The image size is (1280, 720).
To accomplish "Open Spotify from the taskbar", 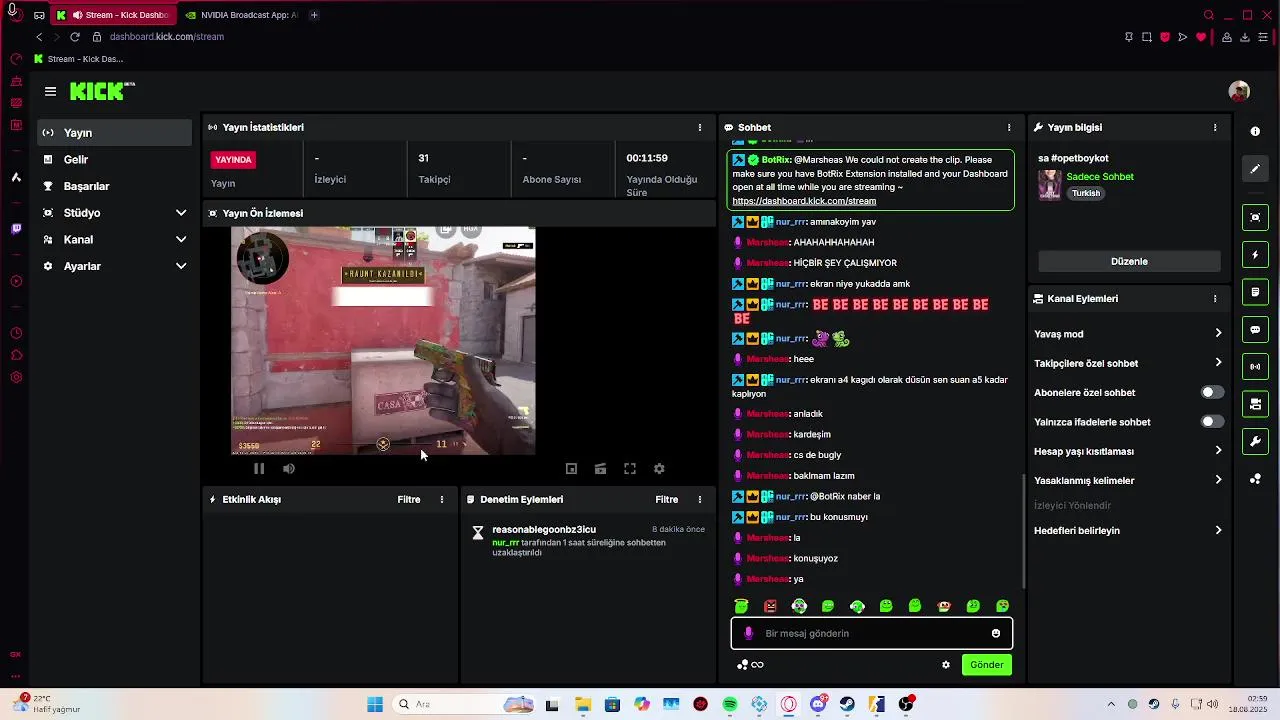I will (x=730, y=705).
